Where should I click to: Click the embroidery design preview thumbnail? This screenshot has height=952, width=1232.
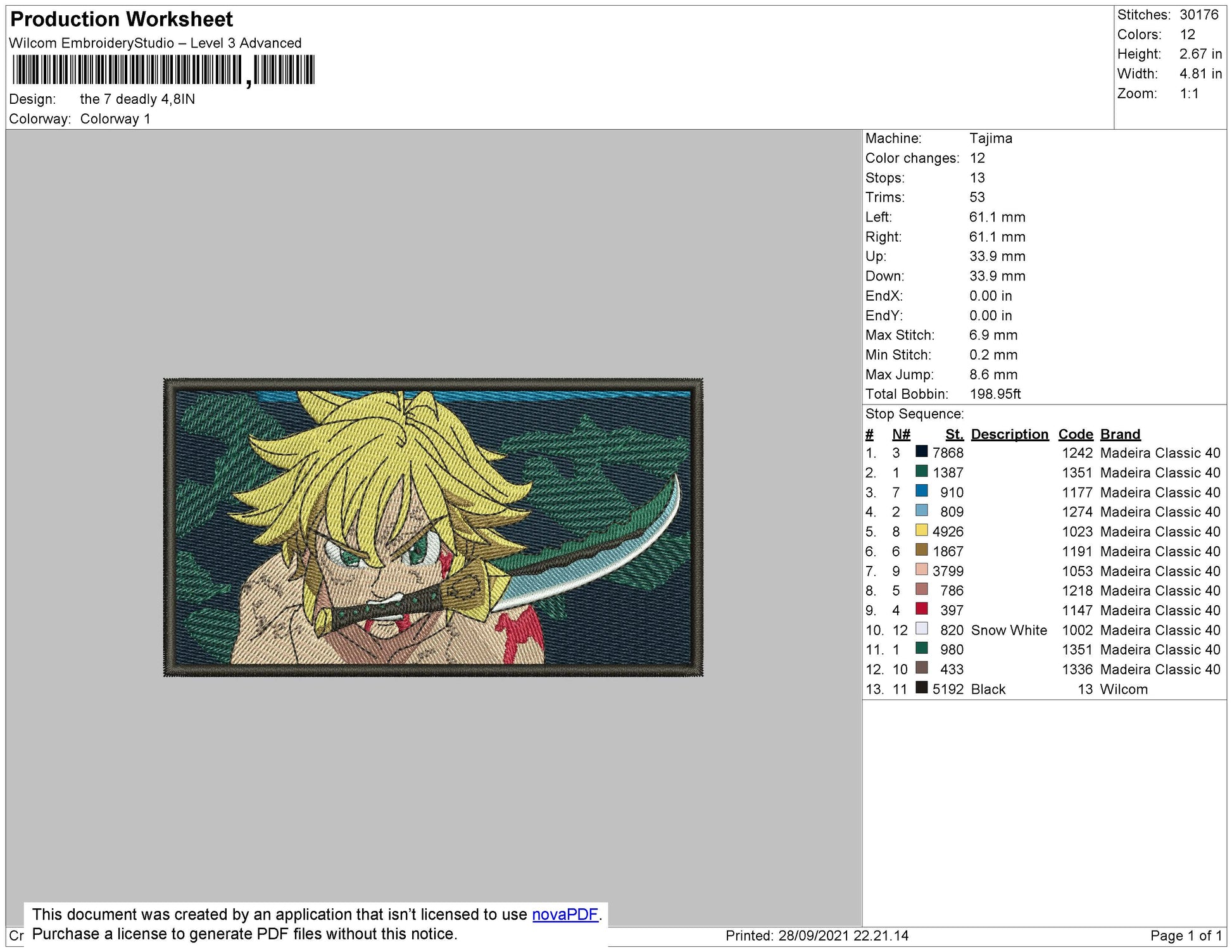[433, 527]
